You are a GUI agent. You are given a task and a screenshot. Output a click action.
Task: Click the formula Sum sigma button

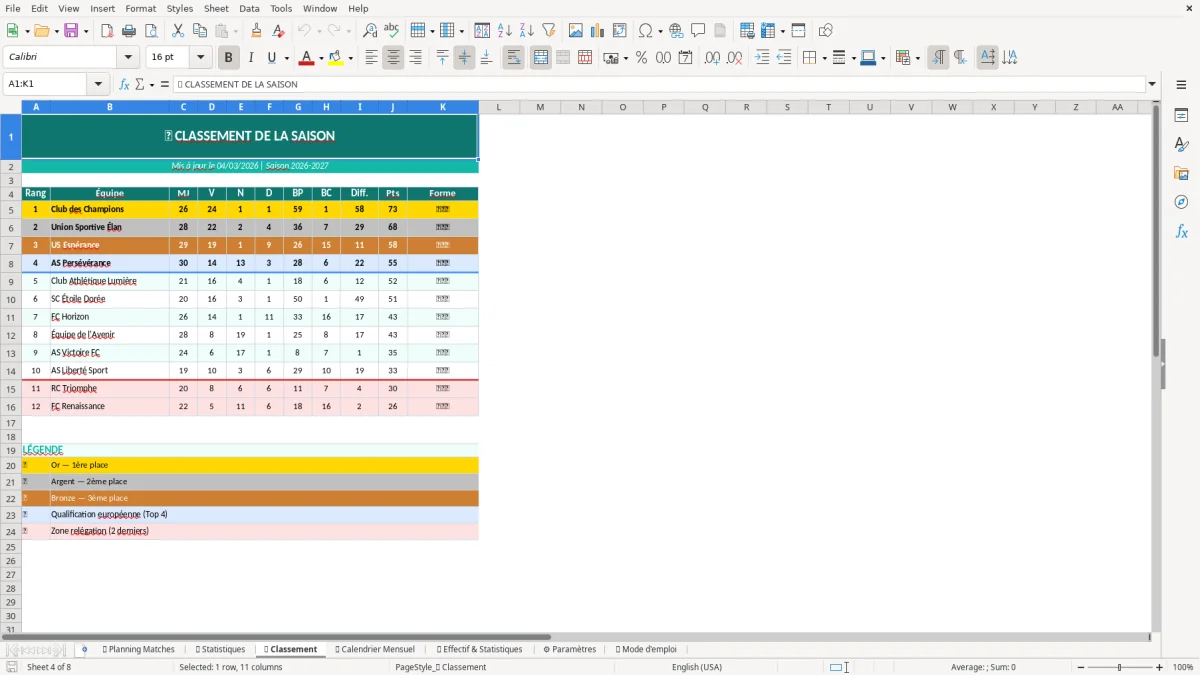coord(140,85)
